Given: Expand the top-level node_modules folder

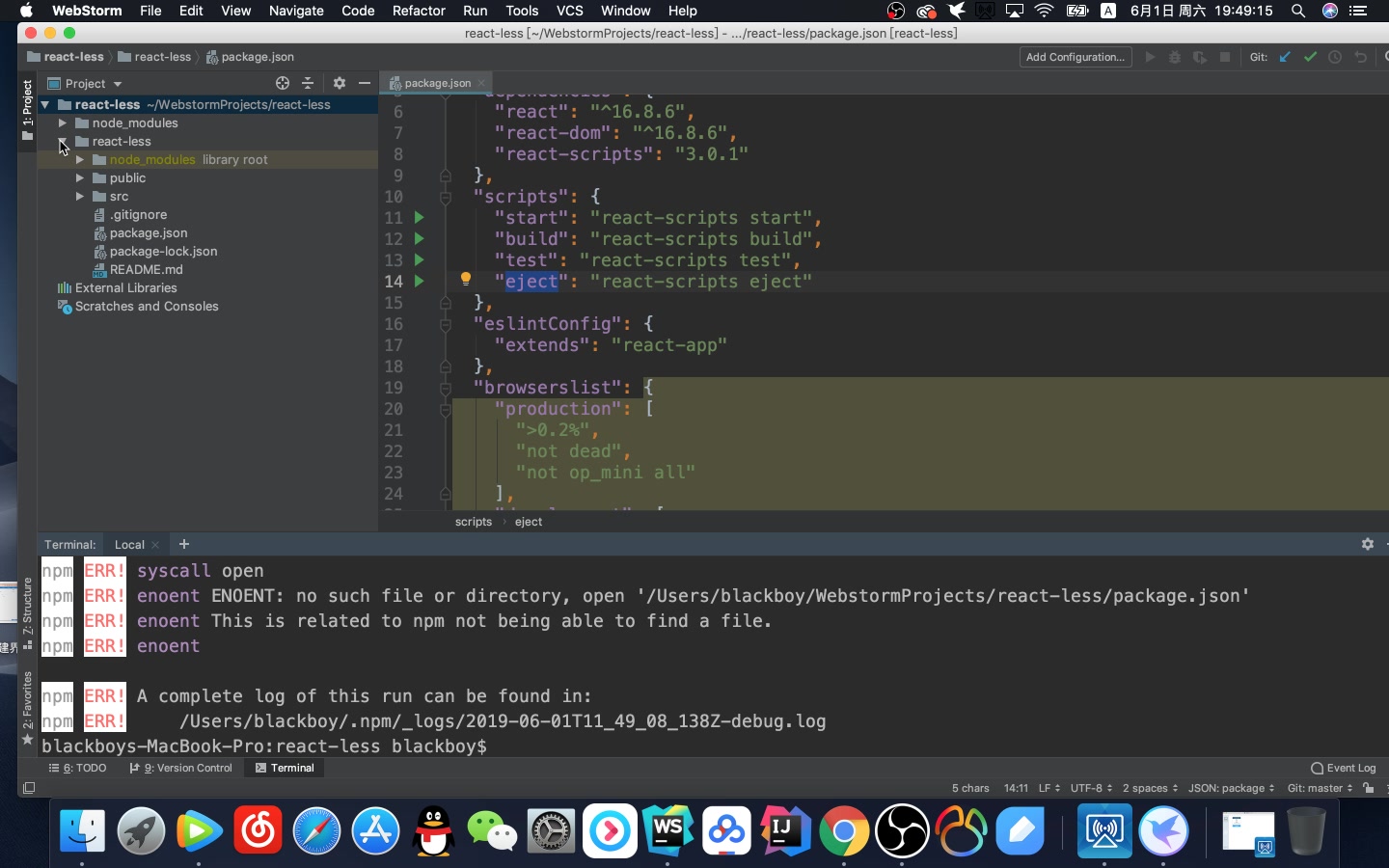Looking at the screenshot, I should point(62,123).
